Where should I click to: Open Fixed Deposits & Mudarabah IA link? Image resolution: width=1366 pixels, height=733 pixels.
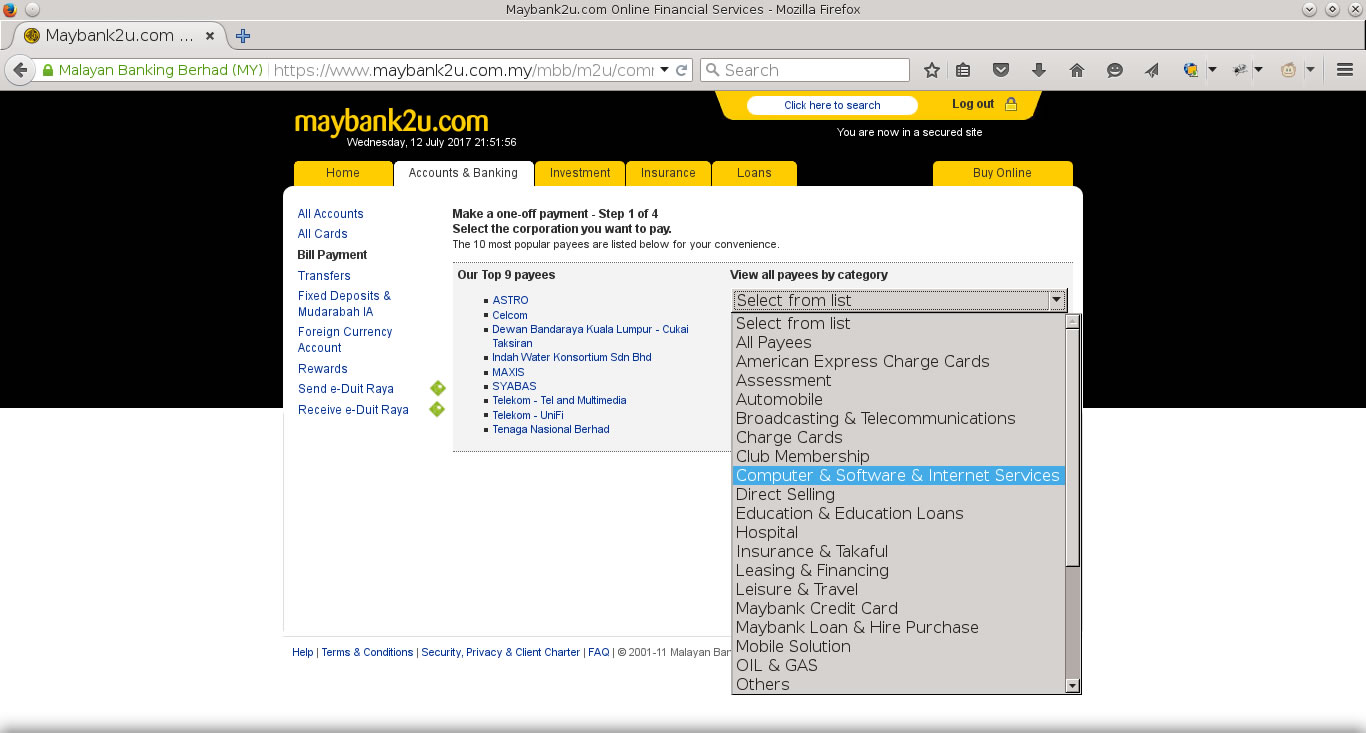coord(345,304)
